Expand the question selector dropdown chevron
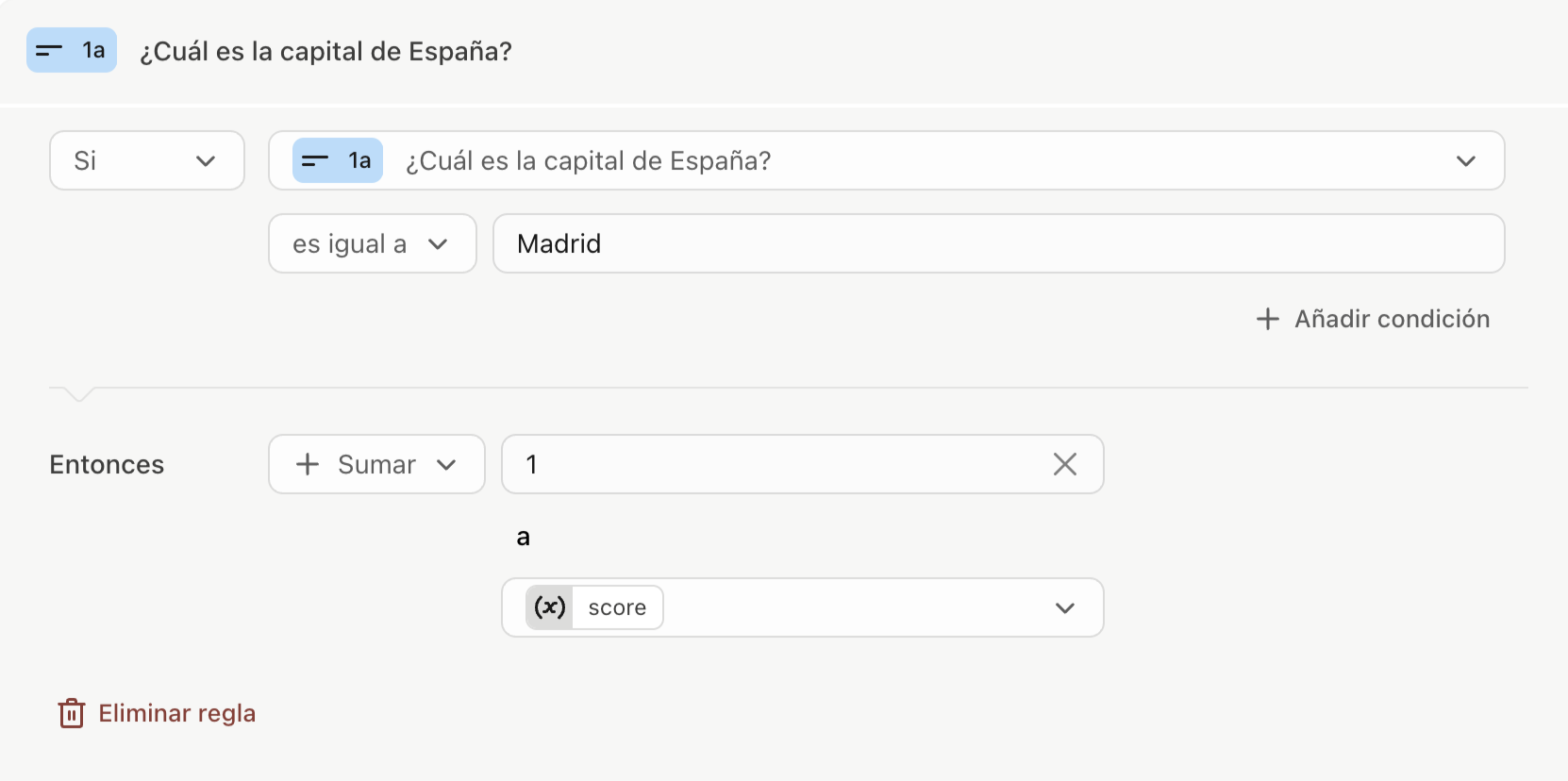This screenshot has width=1568, height=781. [1465, 161]
